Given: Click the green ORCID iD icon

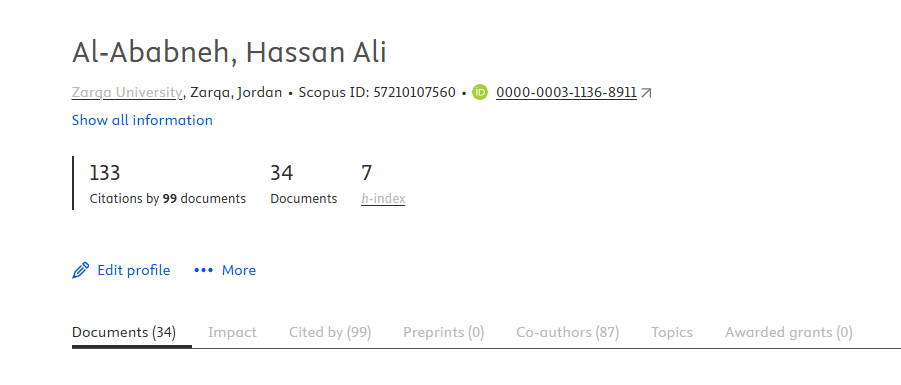Looking at the screenshot, I should pos(480,92).
